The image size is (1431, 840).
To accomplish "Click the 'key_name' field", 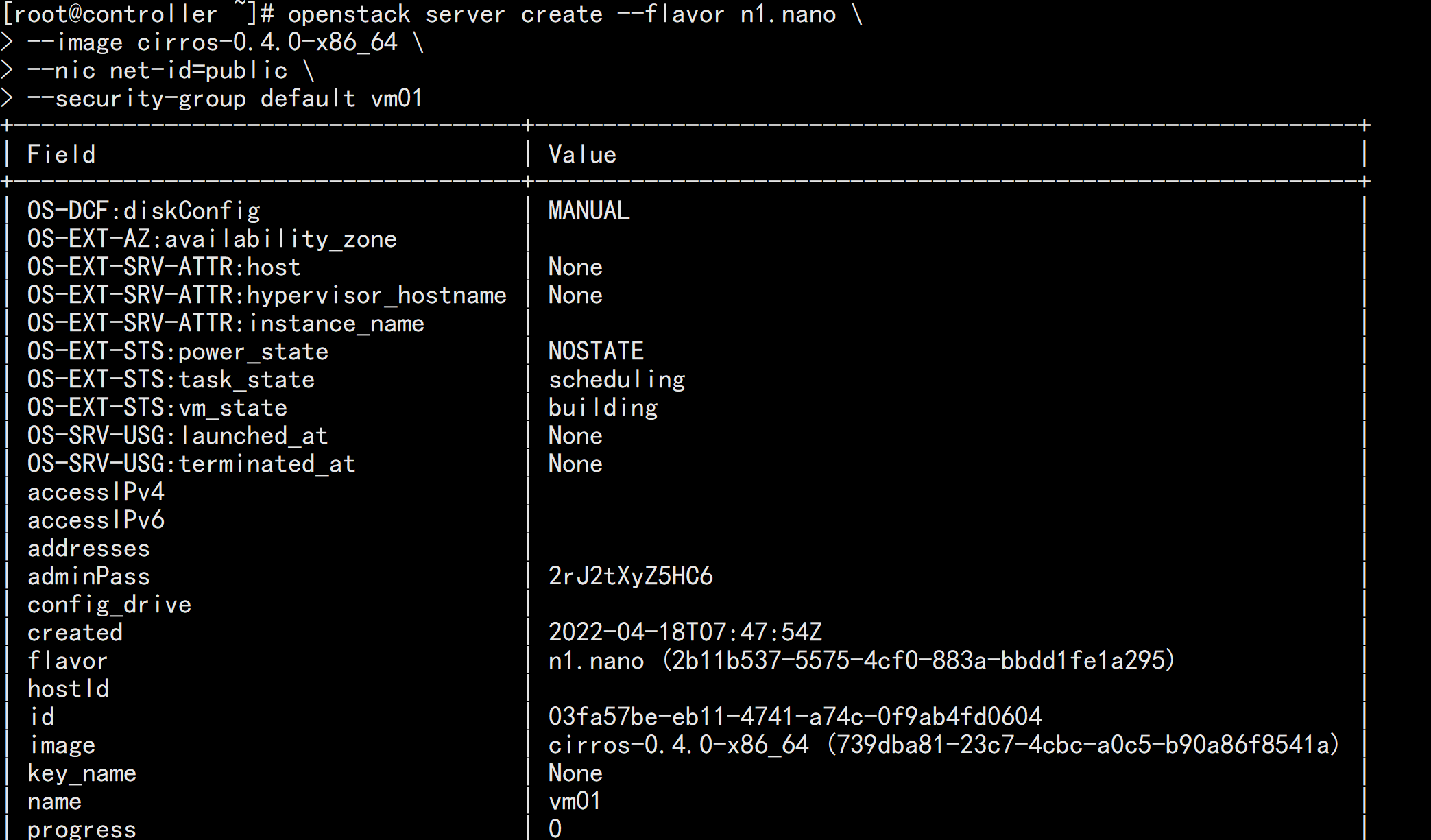I will coord(82,773).
